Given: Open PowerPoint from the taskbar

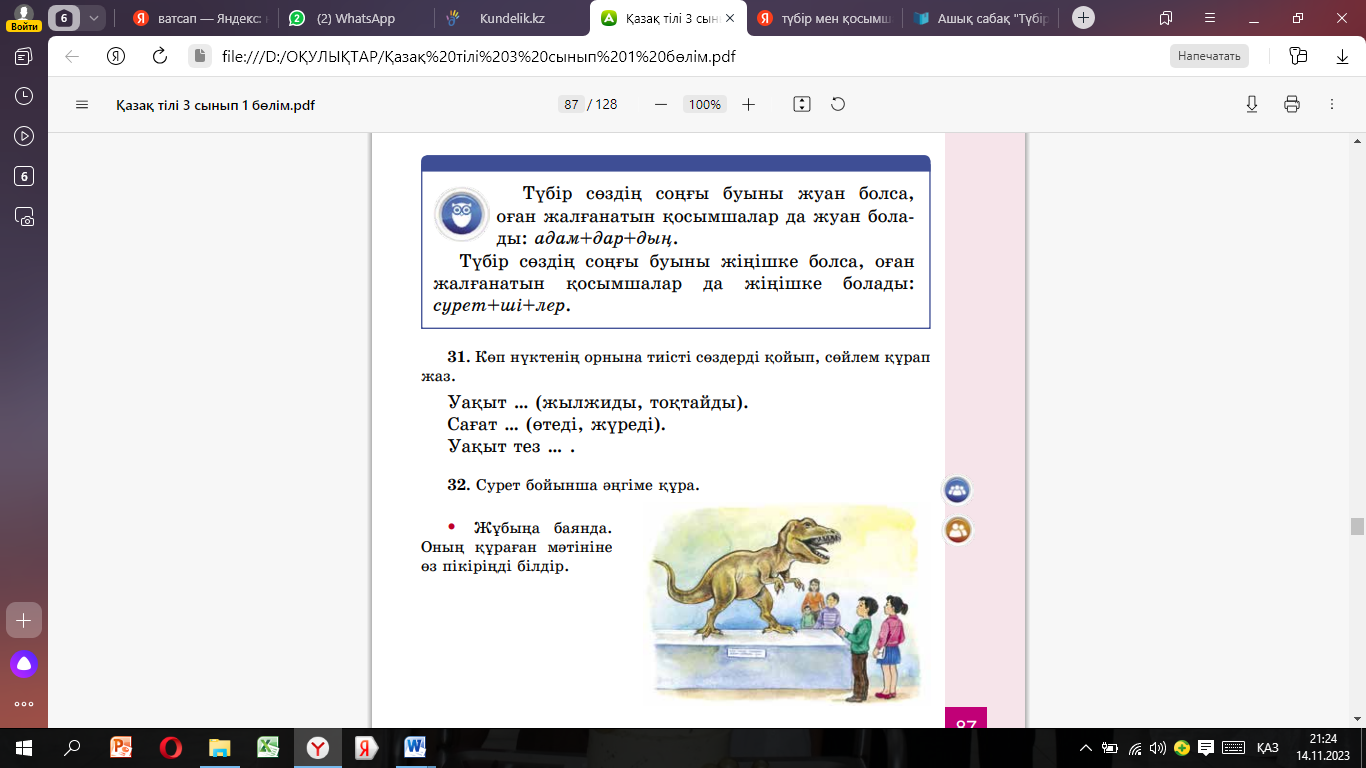Looking at the screenshot, I should coord(121,747).
